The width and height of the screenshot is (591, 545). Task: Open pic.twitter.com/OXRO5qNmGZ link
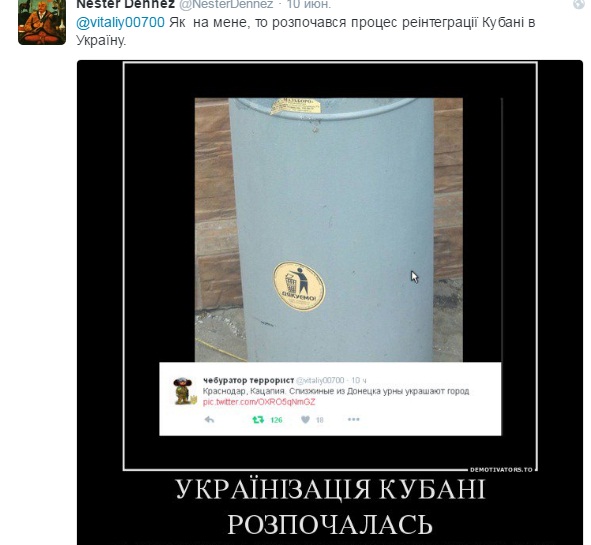pos(259,402)
